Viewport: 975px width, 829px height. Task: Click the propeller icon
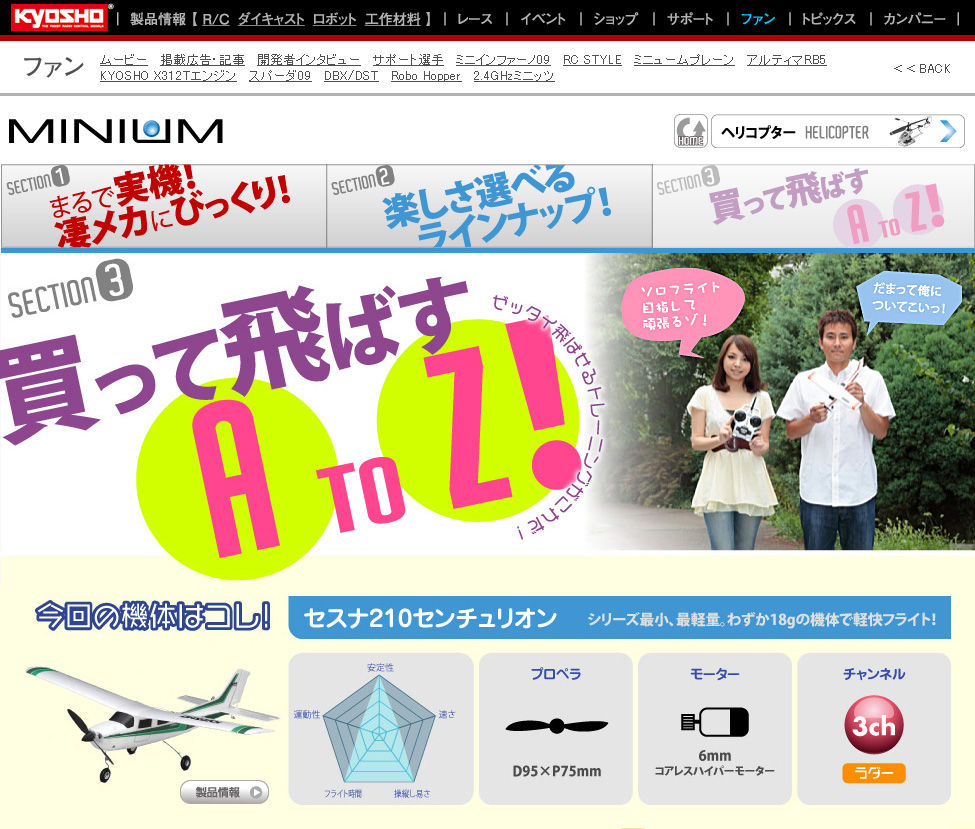pyautogui.click(x=557, y=725)
